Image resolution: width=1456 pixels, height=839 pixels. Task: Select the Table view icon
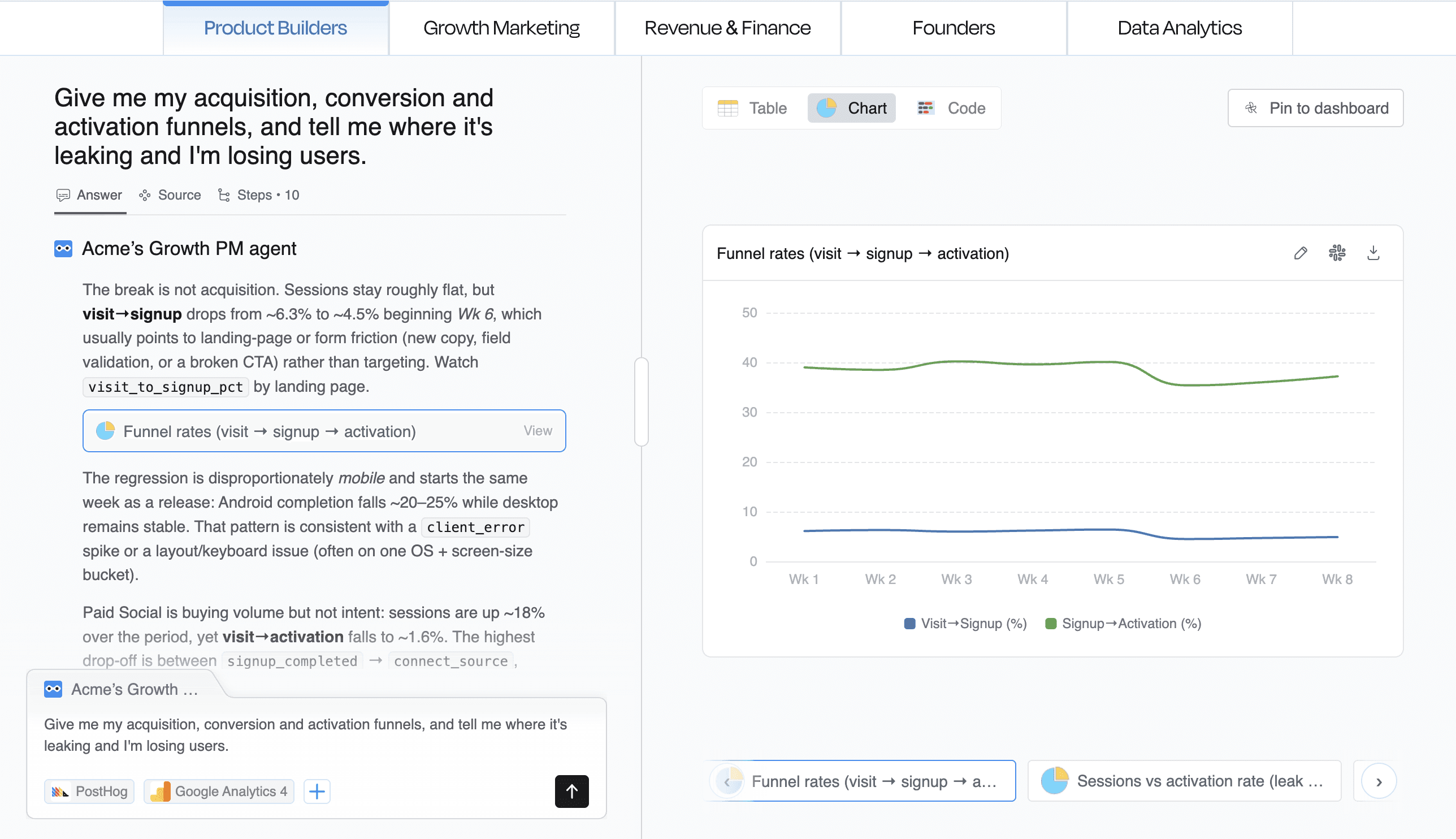(x=727, y=108)
